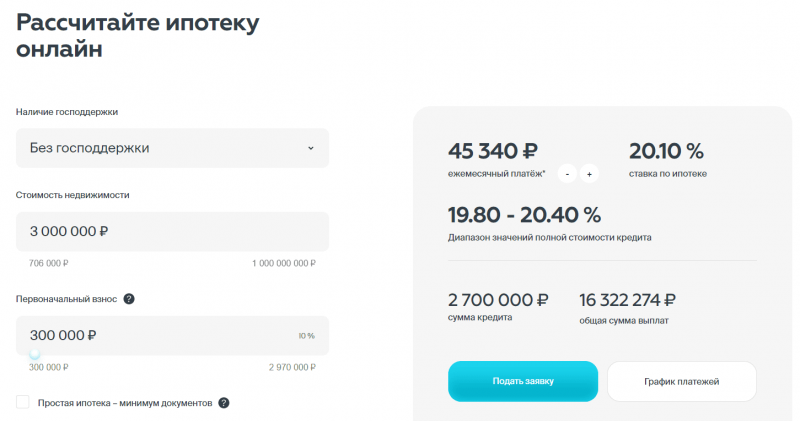800x421 pixels.
Task: Click maximum down payment label 2 970 000 ₽
Action: [292, 368]
